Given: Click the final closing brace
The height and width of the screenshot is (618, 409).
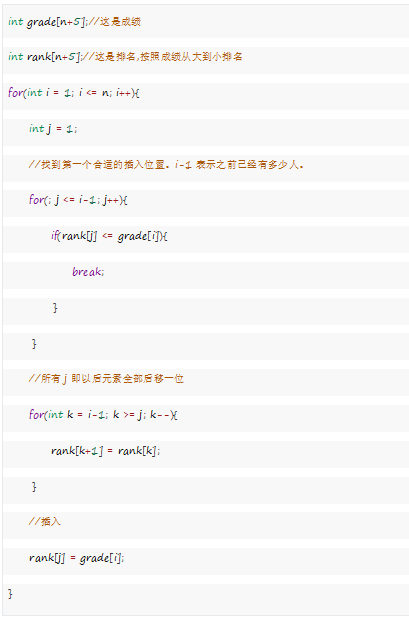Looking at the screenshot, I should pyautogui.click(x=10, y=594).
